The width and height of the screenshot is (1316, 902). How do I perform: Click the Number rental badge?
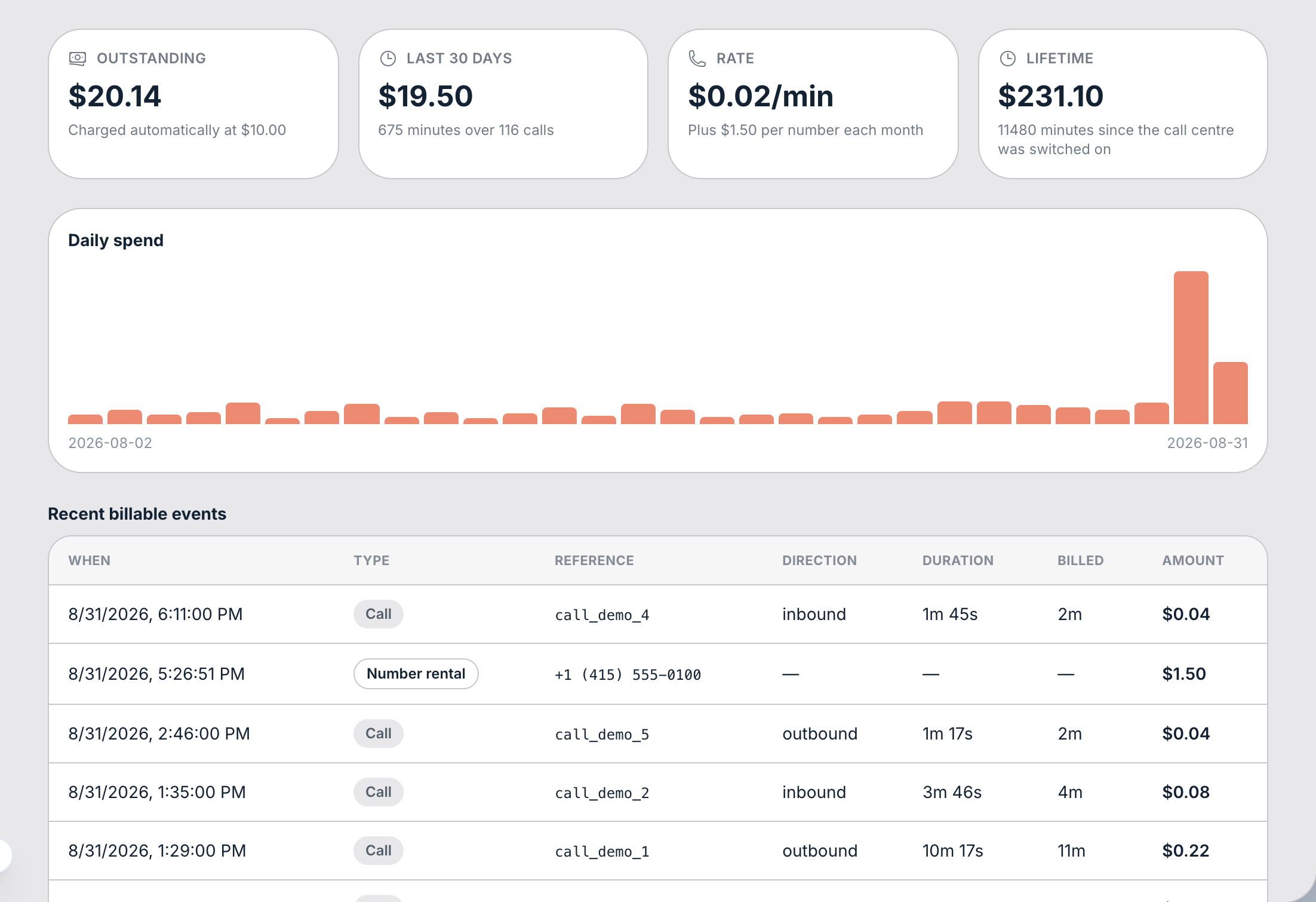[x=416, y=674]
